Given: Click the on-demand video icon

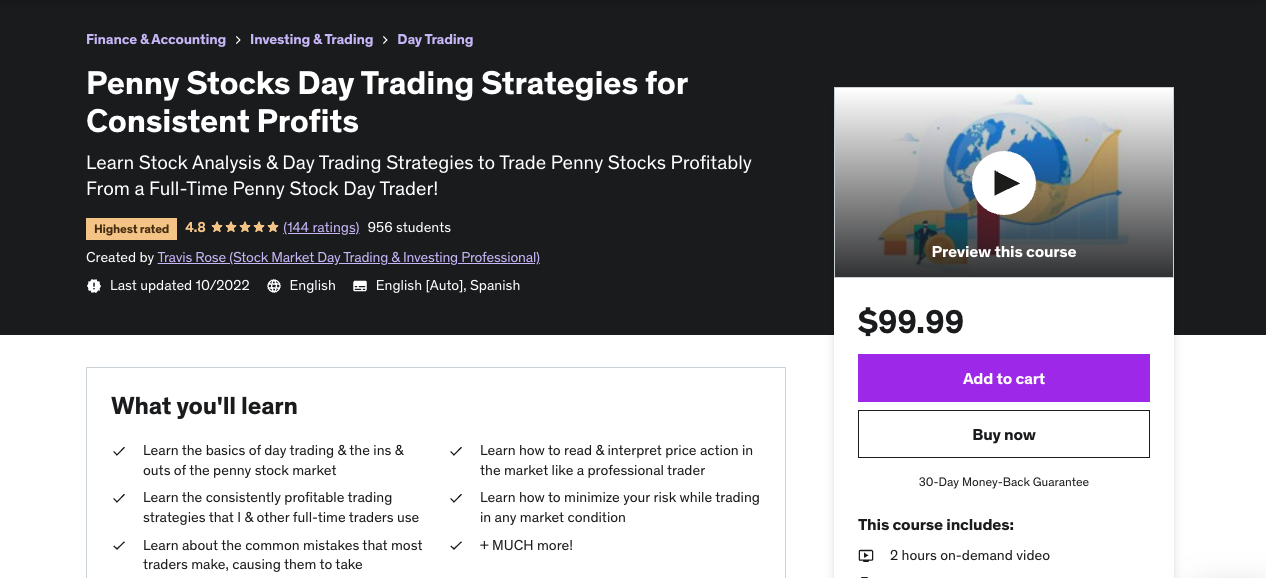Looking at the screenshot, I should 866,555.
